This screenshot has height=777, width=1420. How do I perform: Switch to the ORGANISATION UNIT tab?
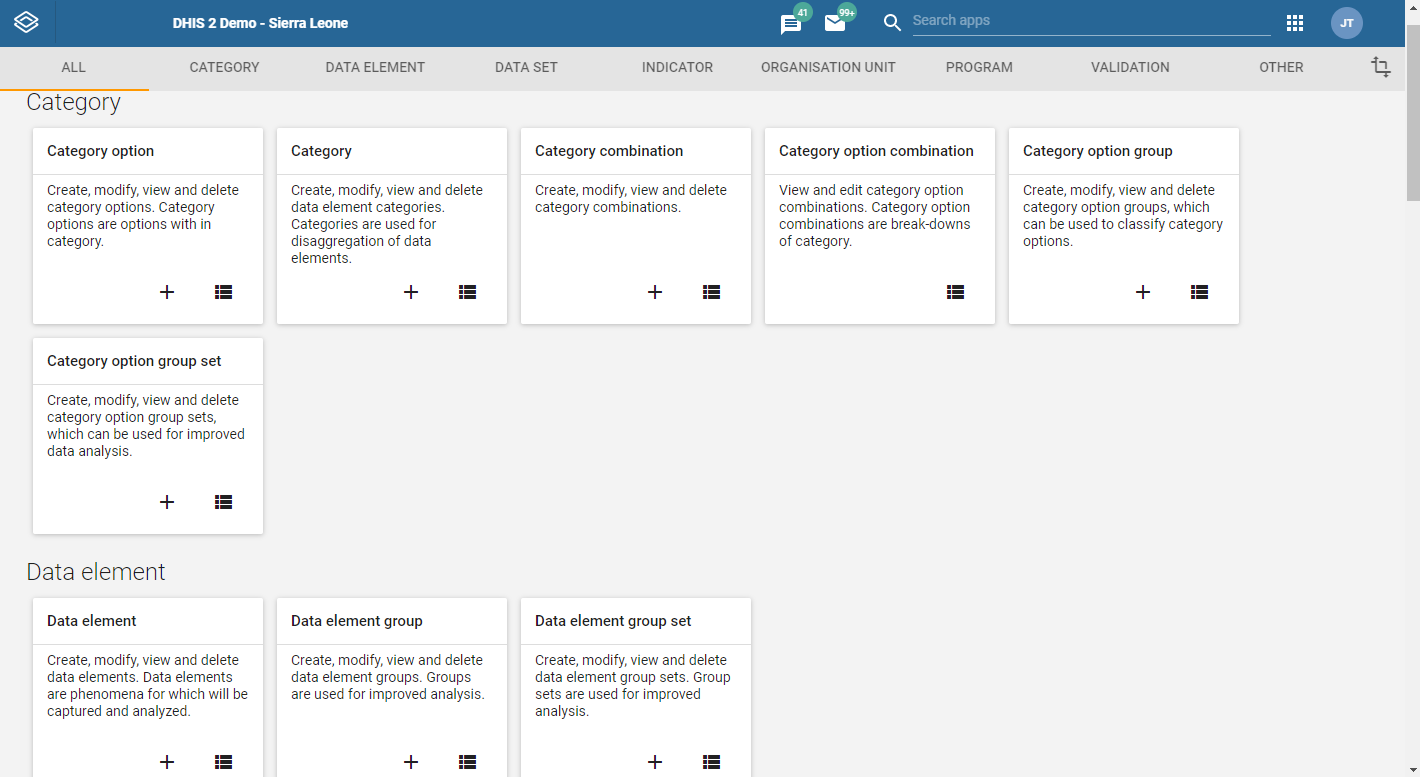click(828, 68)
